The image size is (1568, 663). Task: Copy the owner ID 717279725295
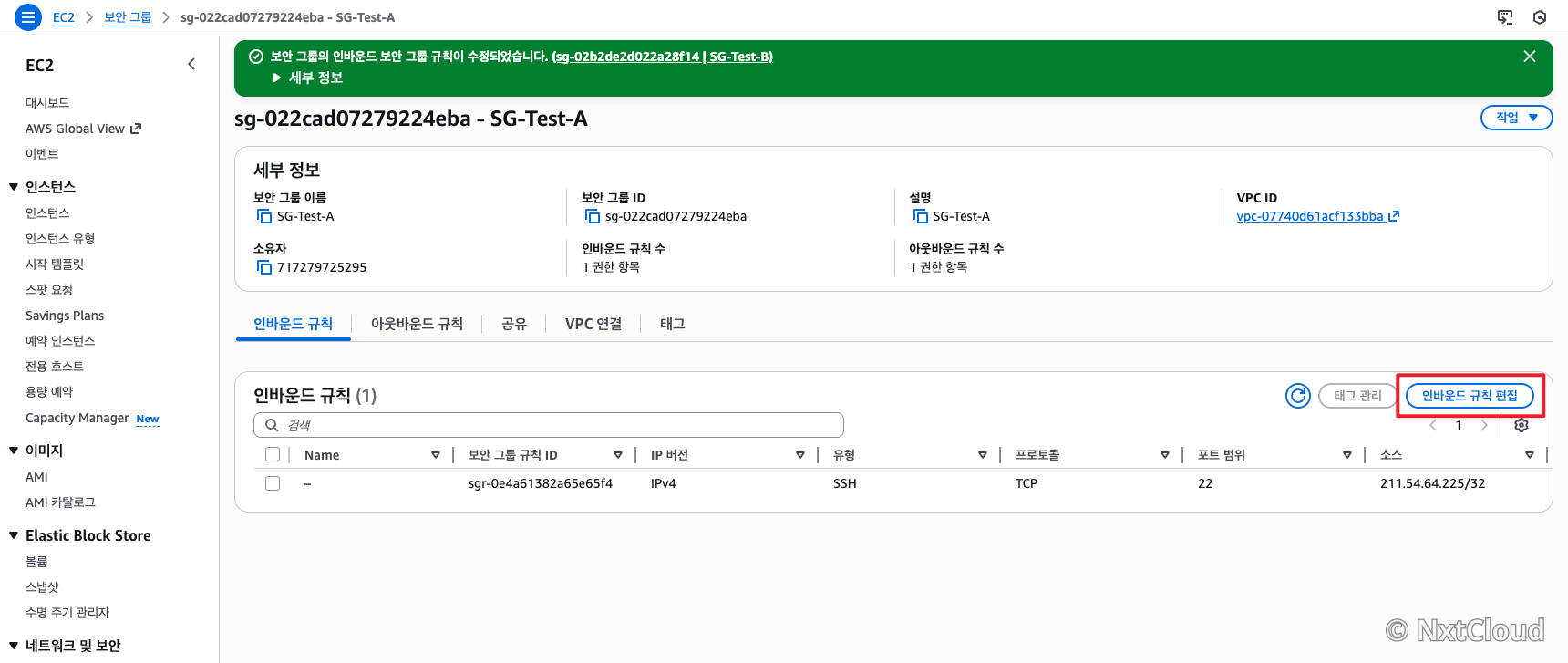[264, 267]
